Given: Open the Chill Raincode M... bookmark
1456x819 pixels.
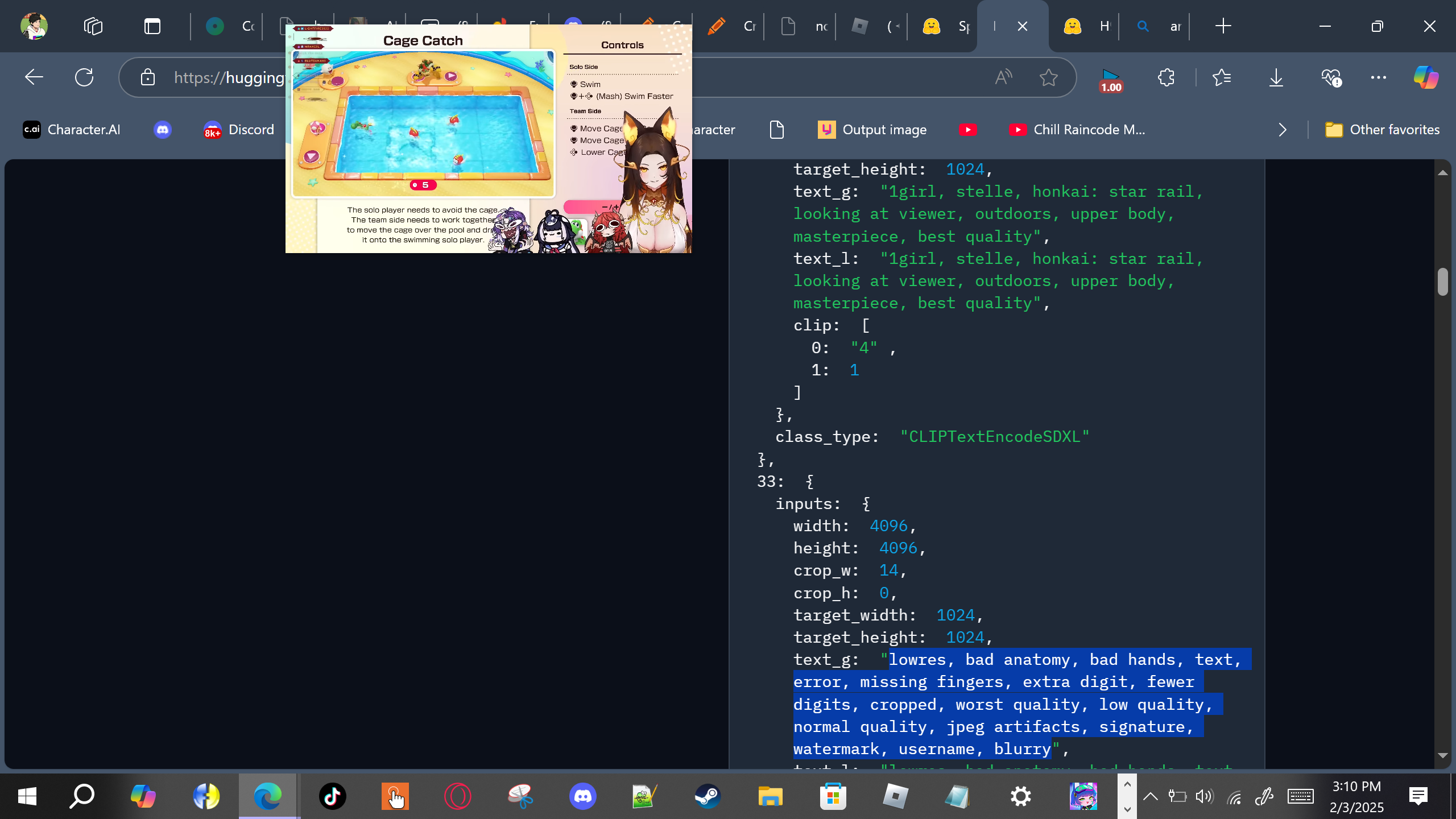Looking at the screenshot, I should point(1077,130).
